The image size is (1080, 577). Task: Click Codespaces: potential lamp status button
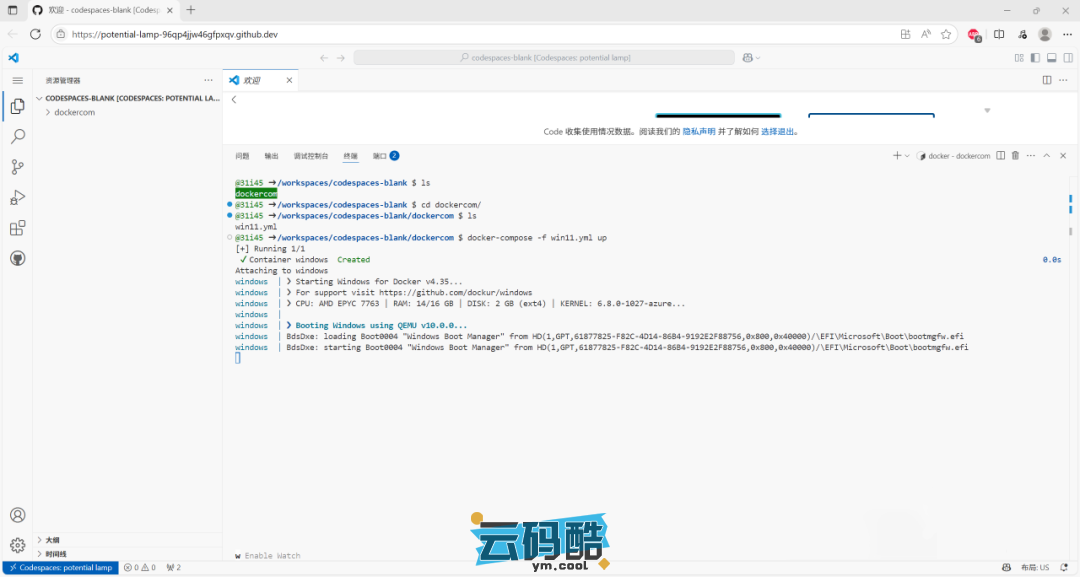point(60,568)
